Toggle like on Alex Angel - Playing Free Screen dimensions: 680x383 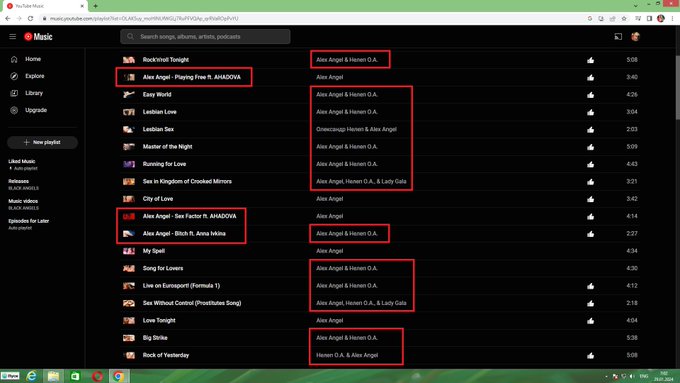pyautogui.click(x=590, y=77)
